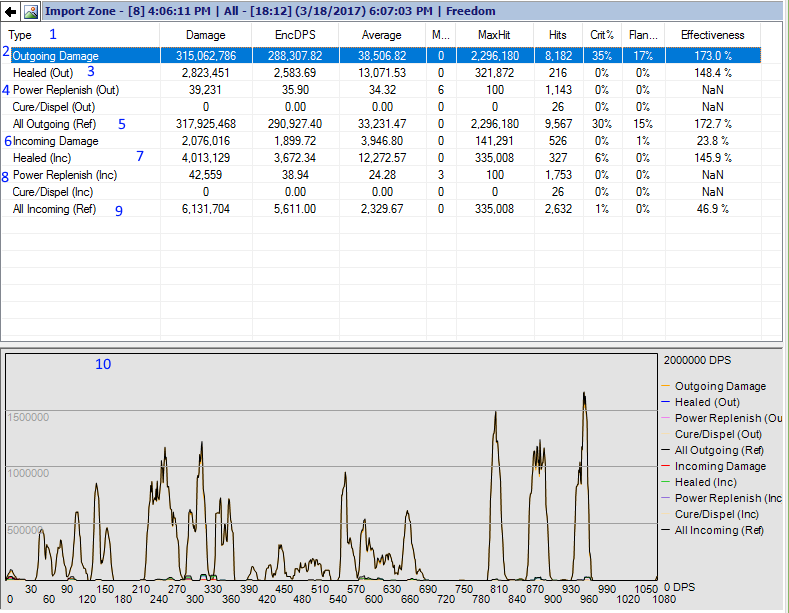The image size is (789, 613).
Task: Click the Type column header
Action: coord(20,35)
